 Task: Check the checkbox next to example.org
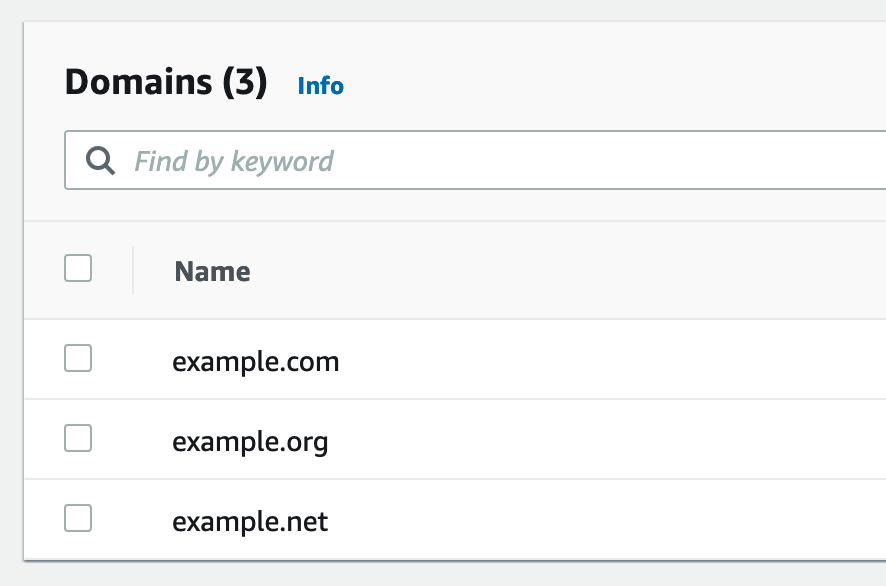click(77, 439)
